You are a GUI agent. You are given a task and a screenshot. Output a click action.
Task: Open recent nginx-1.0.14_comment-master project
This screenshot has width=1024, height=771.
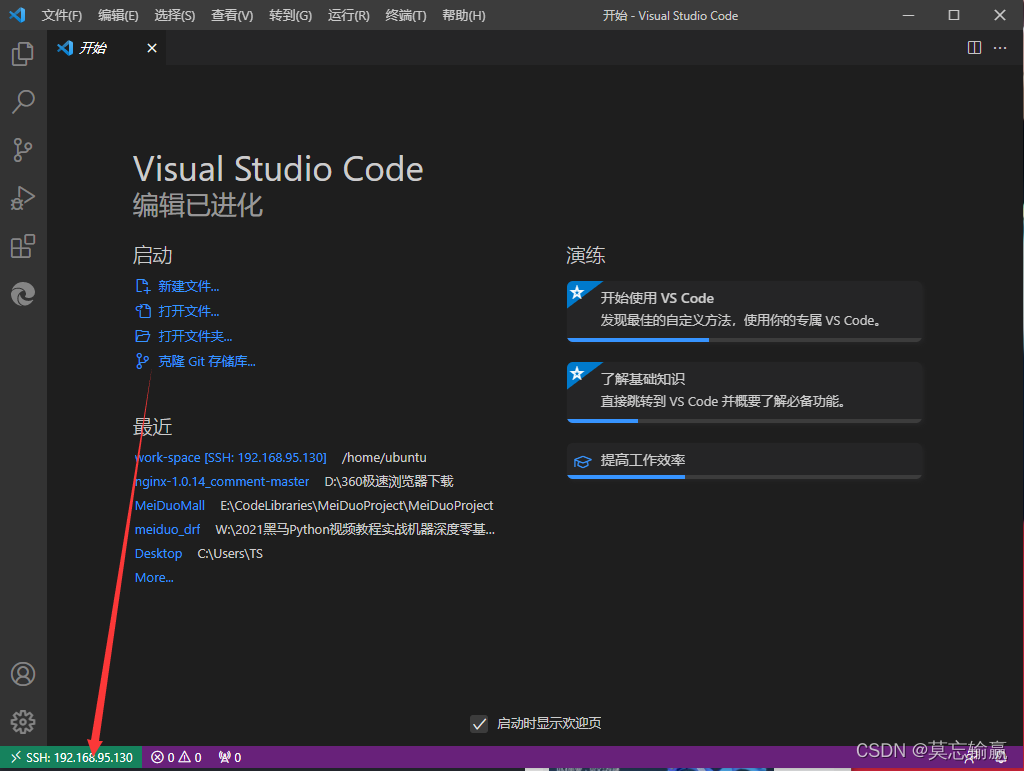click(222, 482)
